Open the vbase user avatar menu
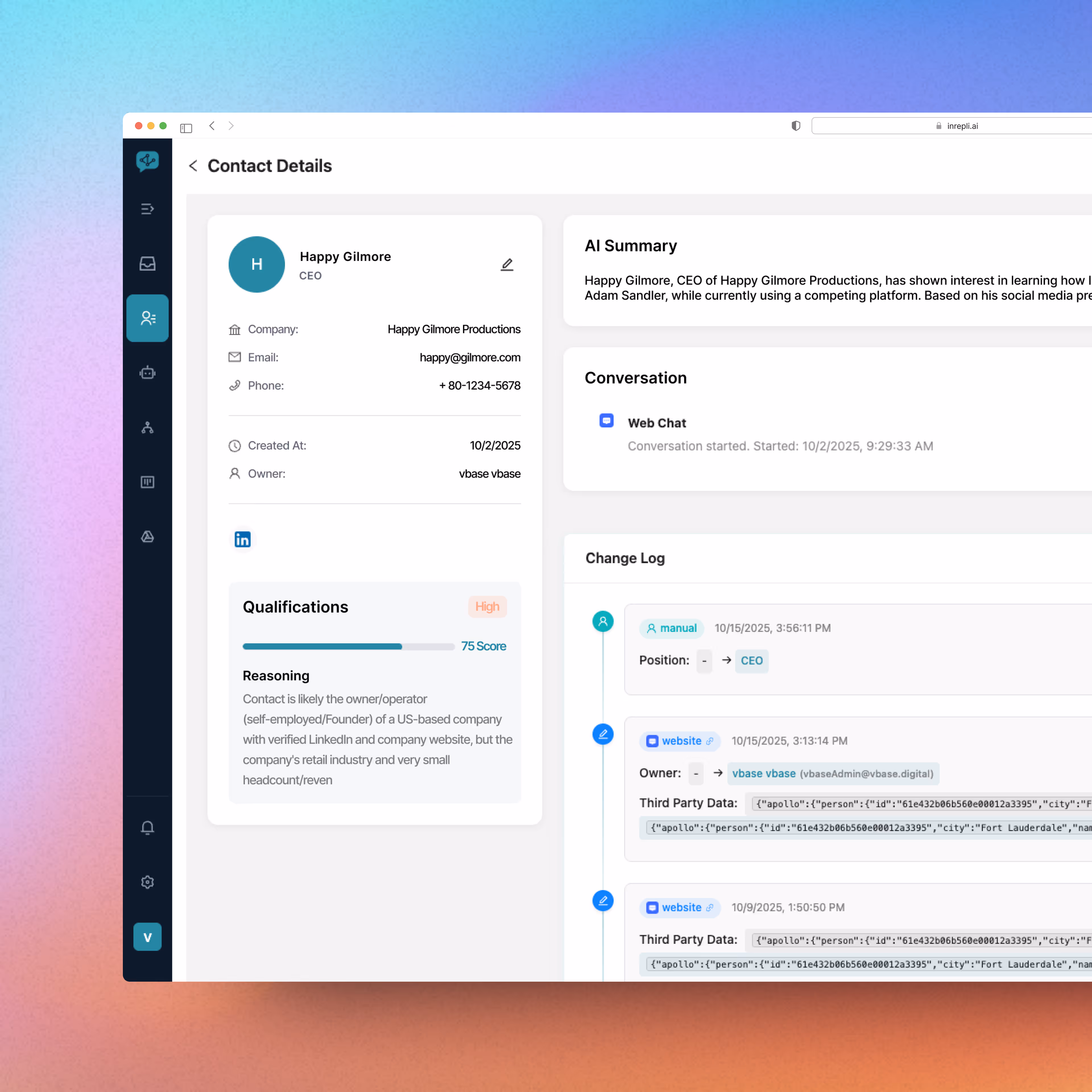Viewport: 1092px width, 1092px height. point(148,937)
